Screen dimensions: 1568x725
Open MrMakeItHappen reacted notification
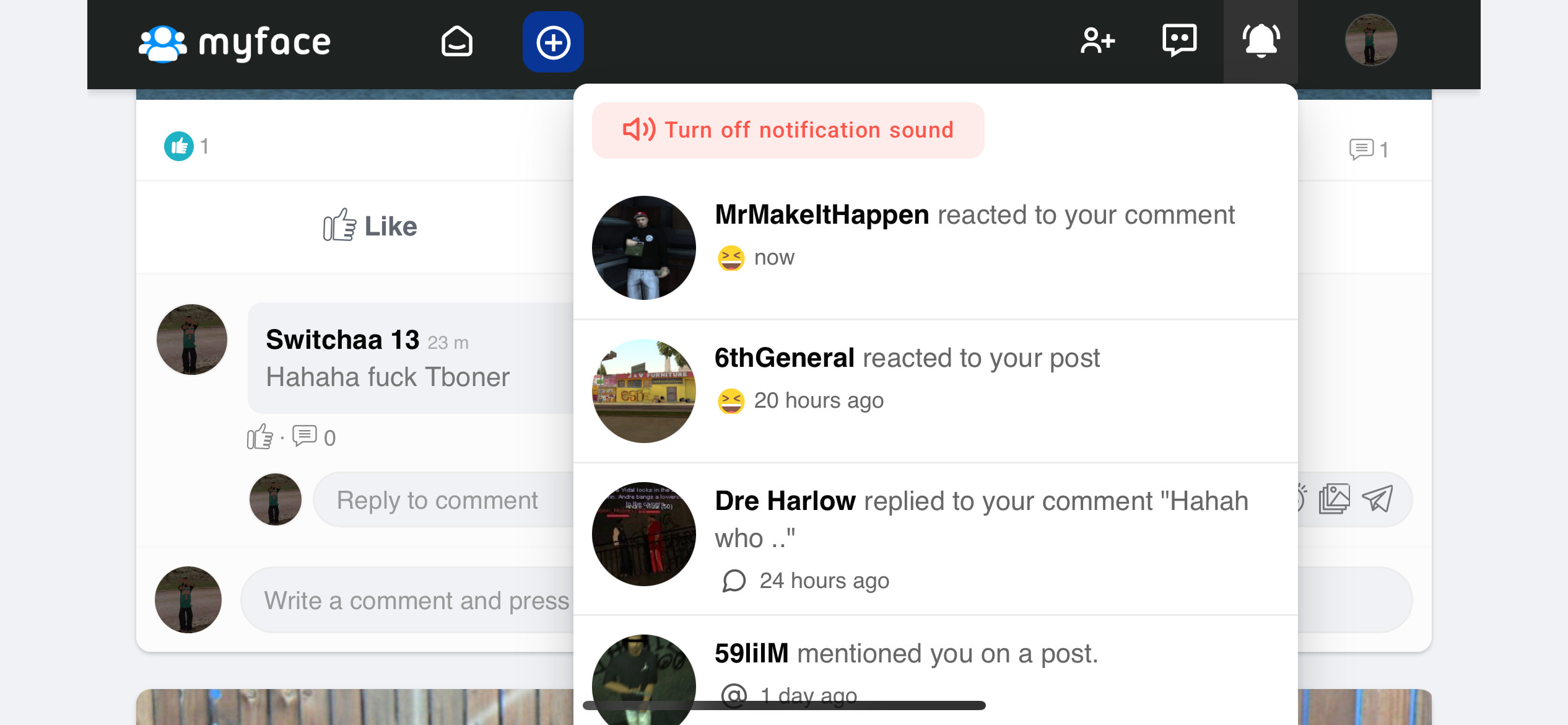click(x=935, y=248)
